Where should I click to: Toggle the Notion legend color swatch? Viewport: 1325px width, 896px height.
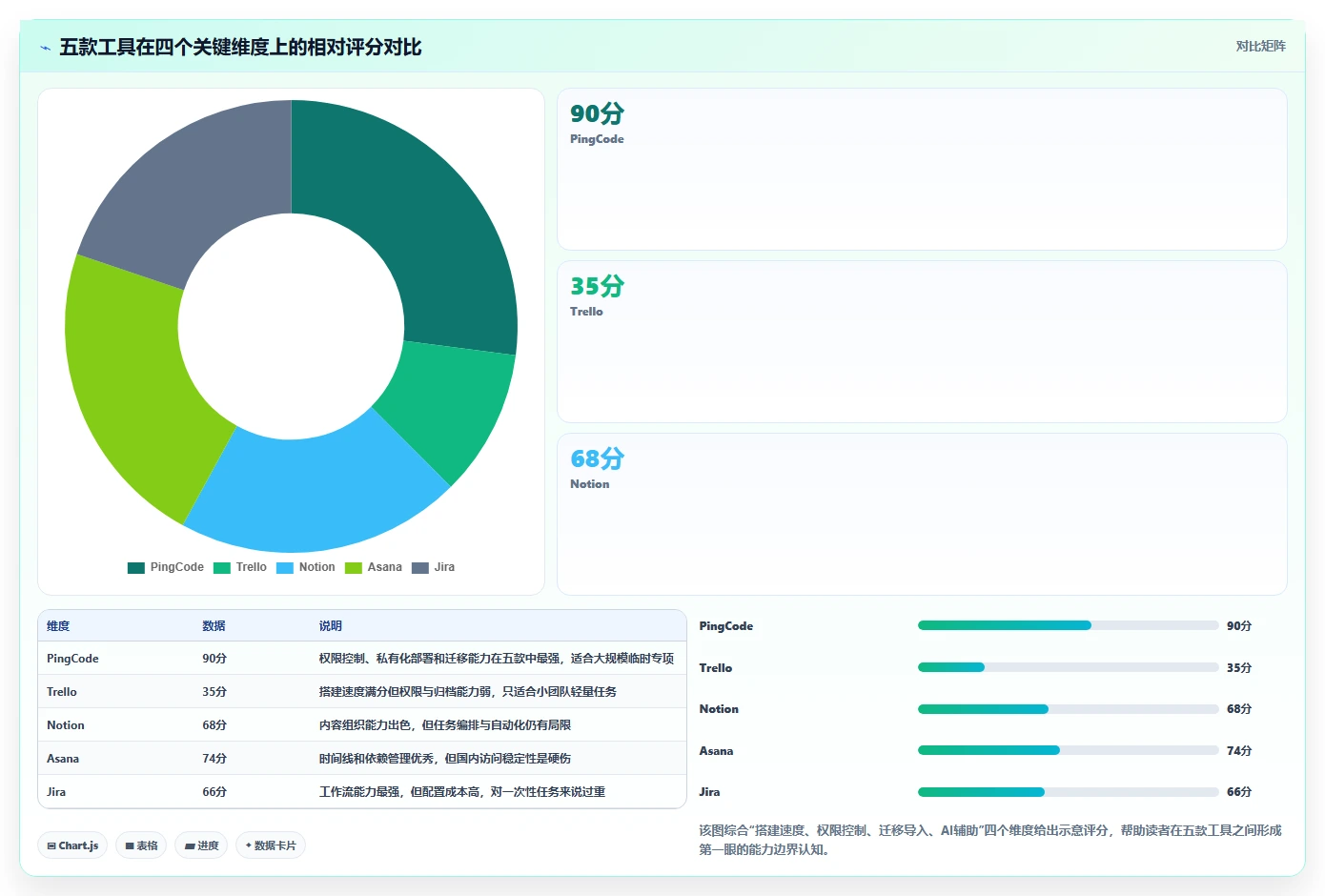pyautogui.click(x=285, y=567)
